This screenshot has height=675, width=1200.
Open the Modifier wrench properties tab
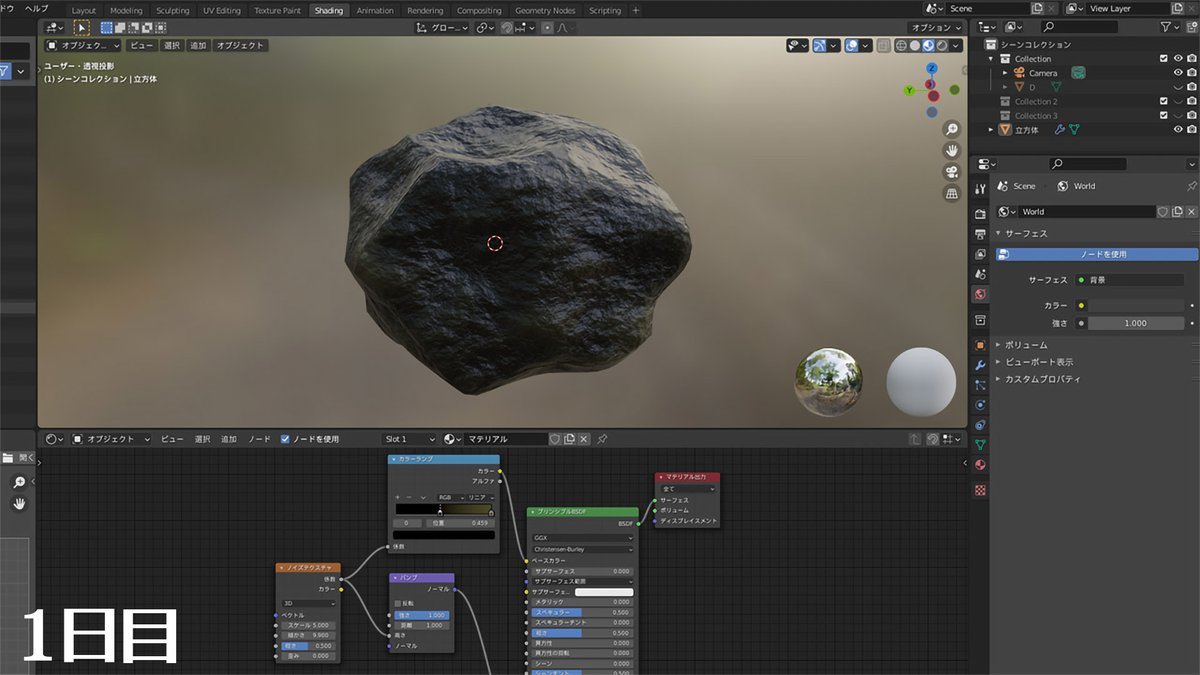tap(980, 365)
